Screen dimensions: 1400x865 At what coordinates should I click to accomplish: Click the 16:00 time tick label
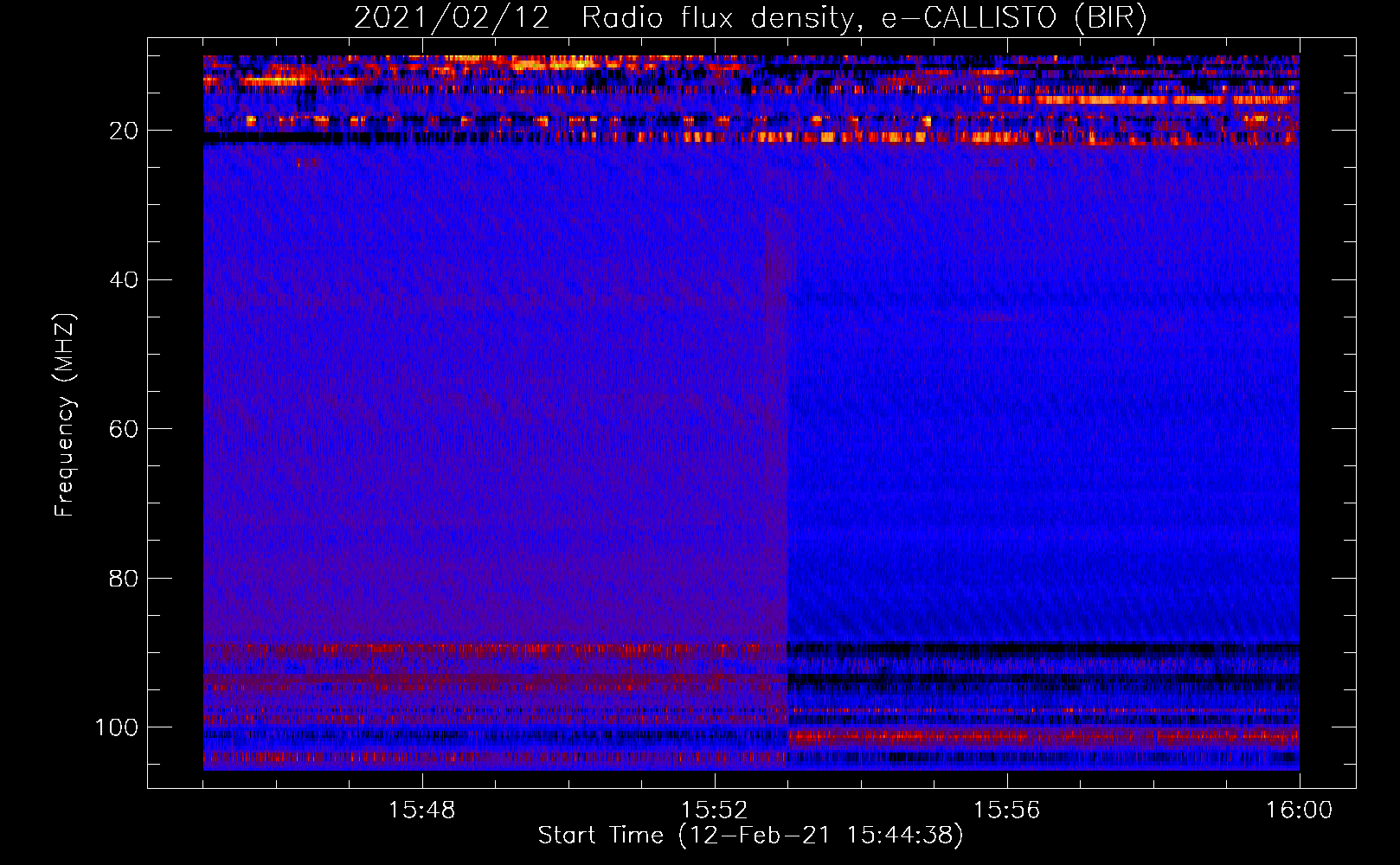[x=1299, y=811]
